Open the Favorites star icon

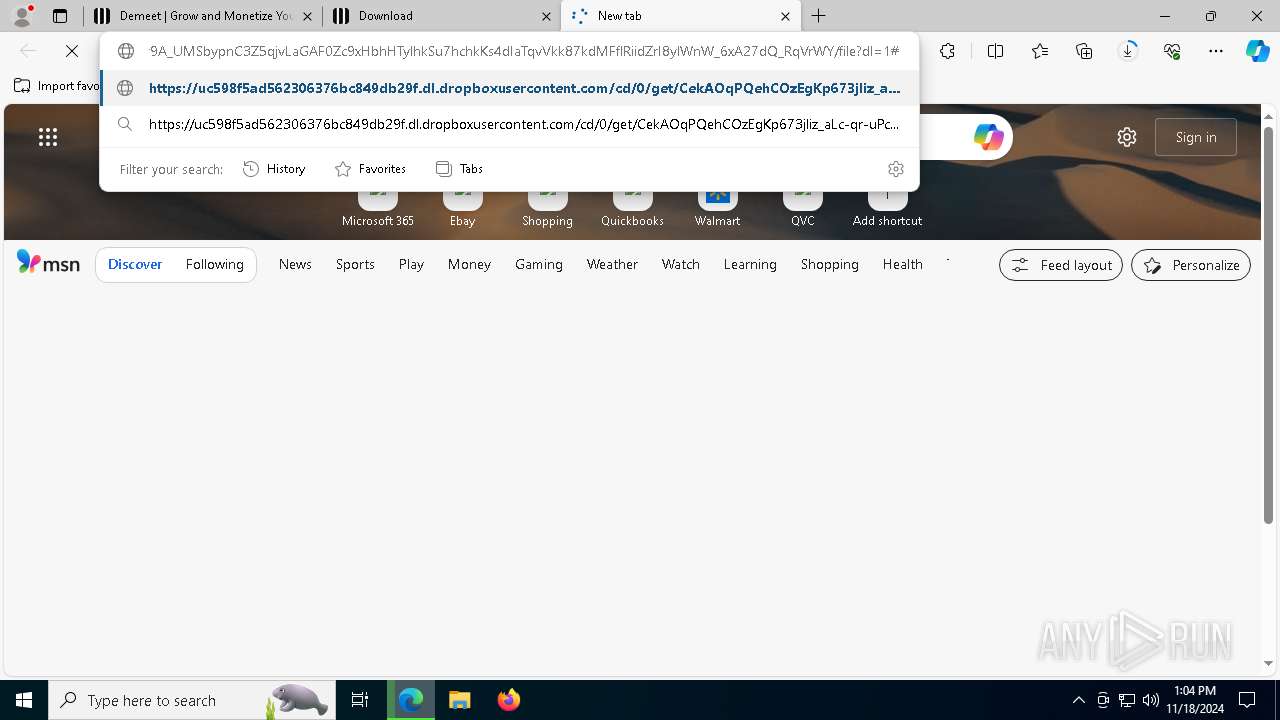[x=1040, y=51]
